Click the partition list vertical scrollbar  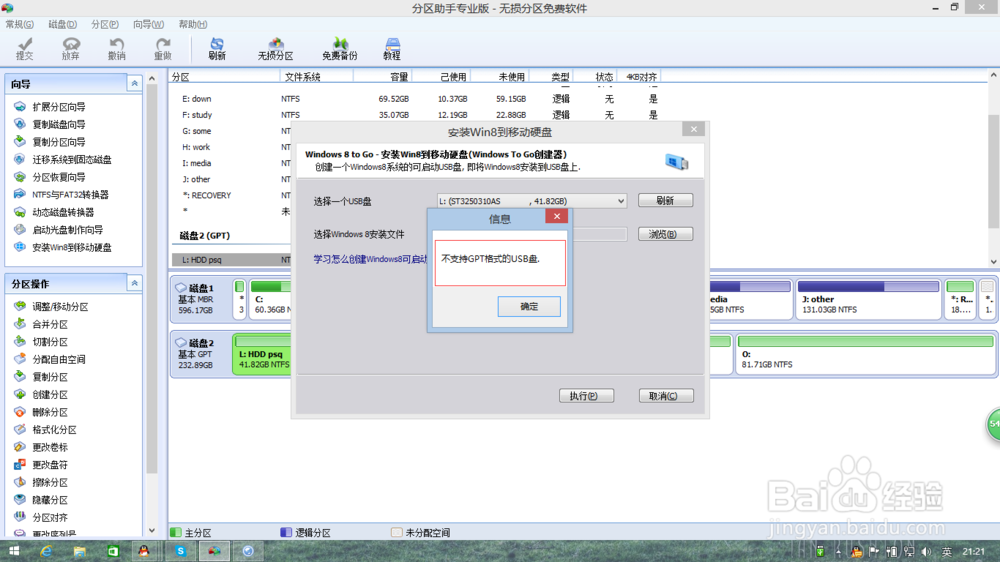993,172
